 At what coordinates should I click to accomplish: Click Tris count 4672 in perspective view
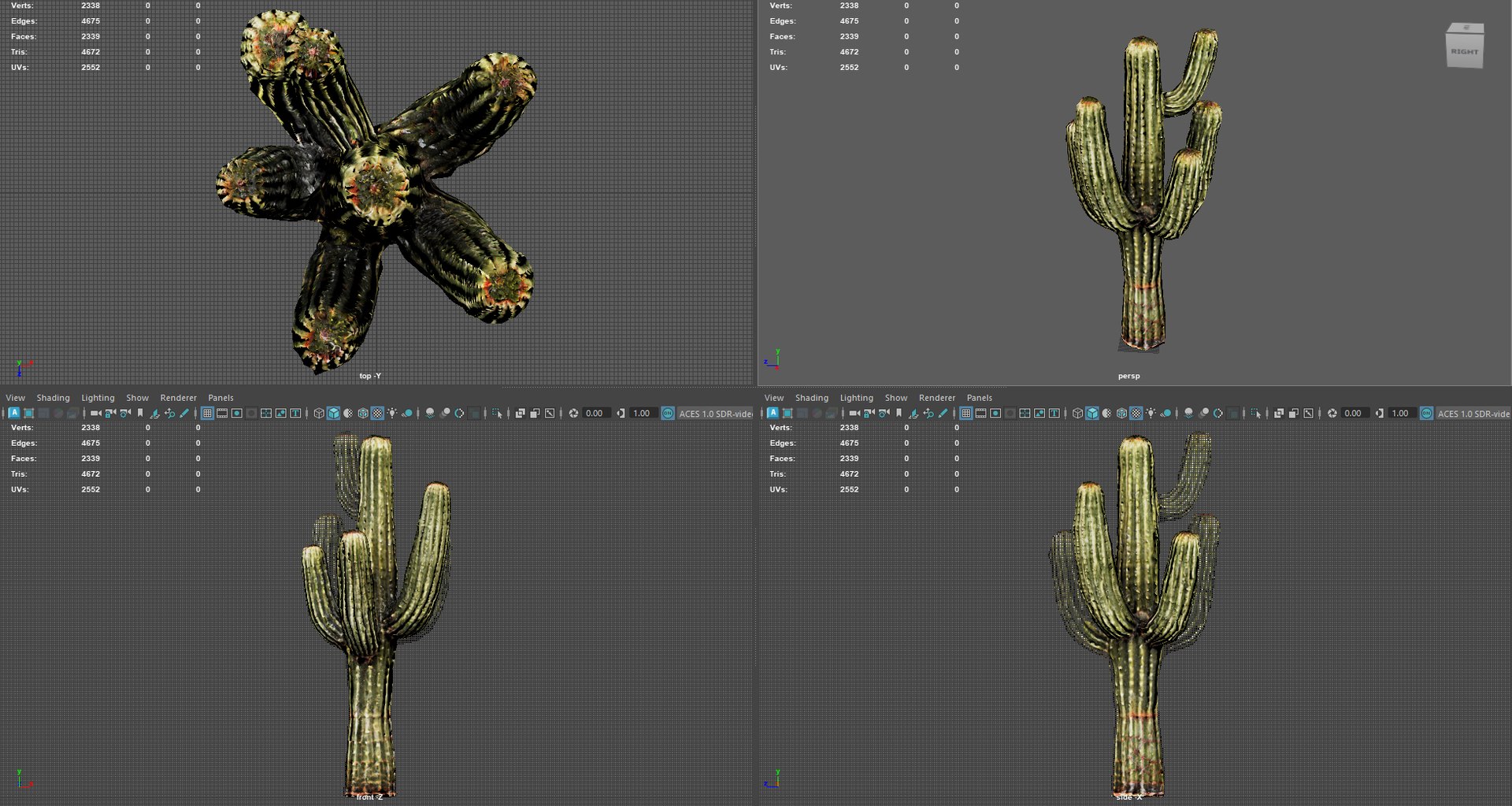click(x=849, y=52)
